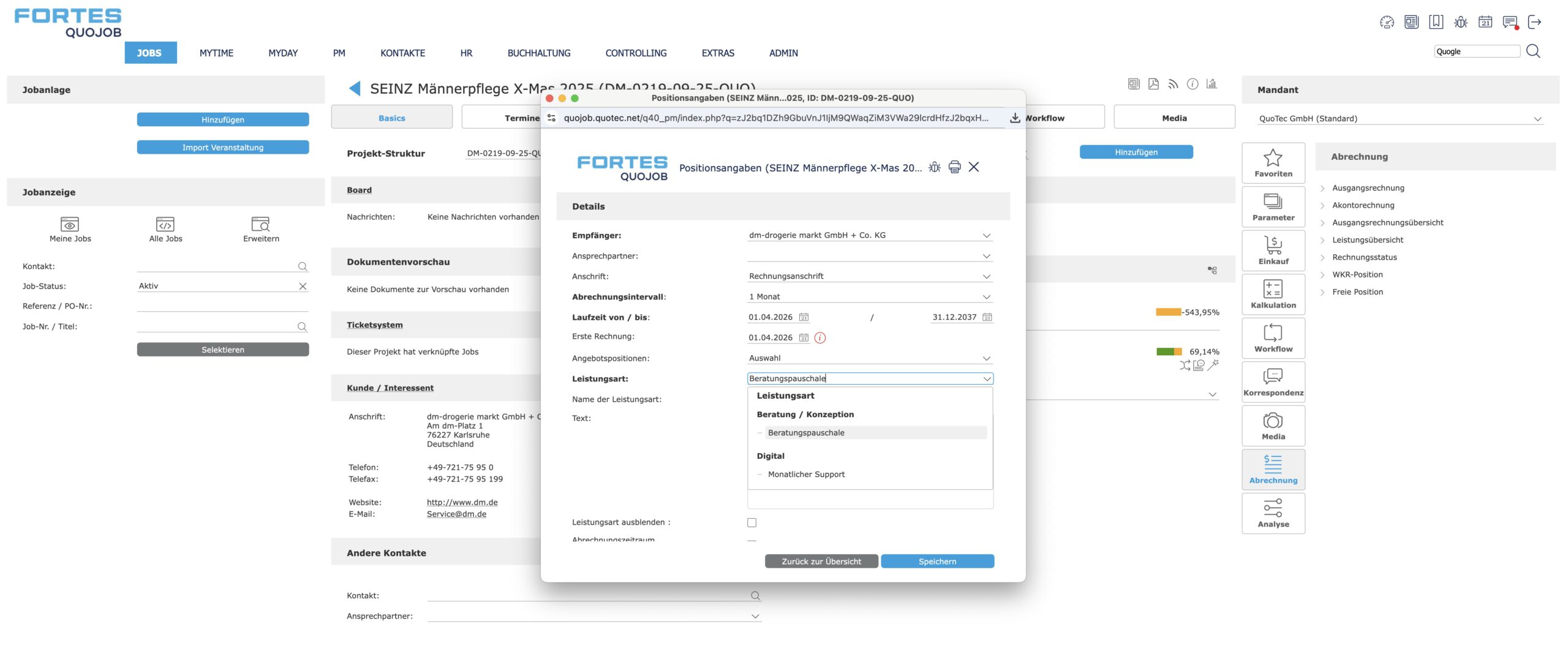Open the http://www.dm.de website link
This screenshot has width=1568, height=656.
[462, 502]
